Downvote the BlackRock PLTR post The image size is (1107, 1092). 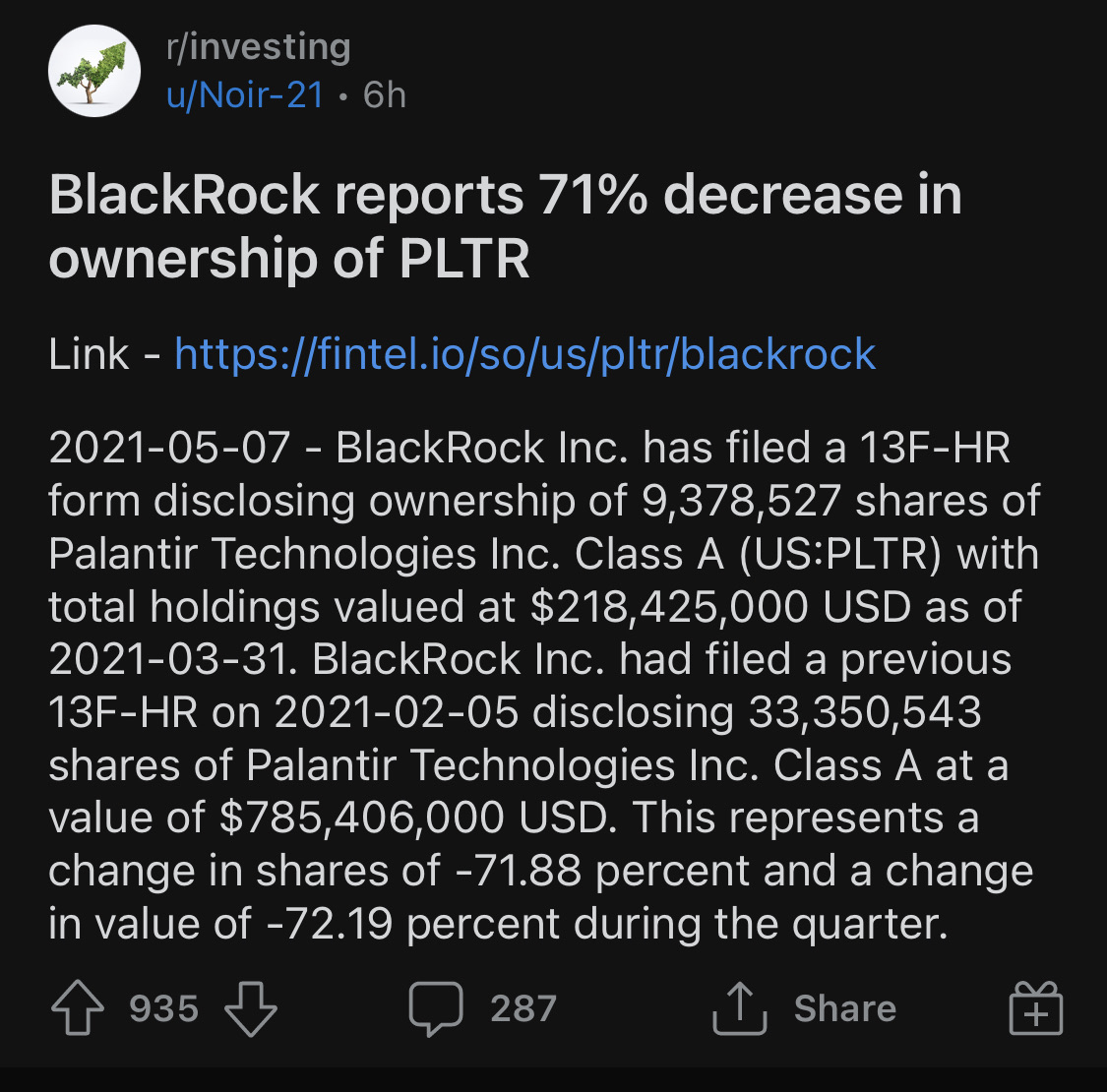251,1008
